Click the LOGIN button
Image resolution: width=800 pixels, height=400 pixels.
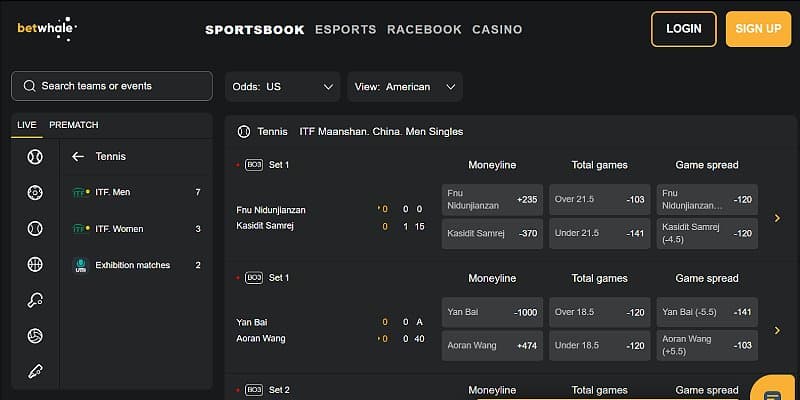(x=683, y=29)
